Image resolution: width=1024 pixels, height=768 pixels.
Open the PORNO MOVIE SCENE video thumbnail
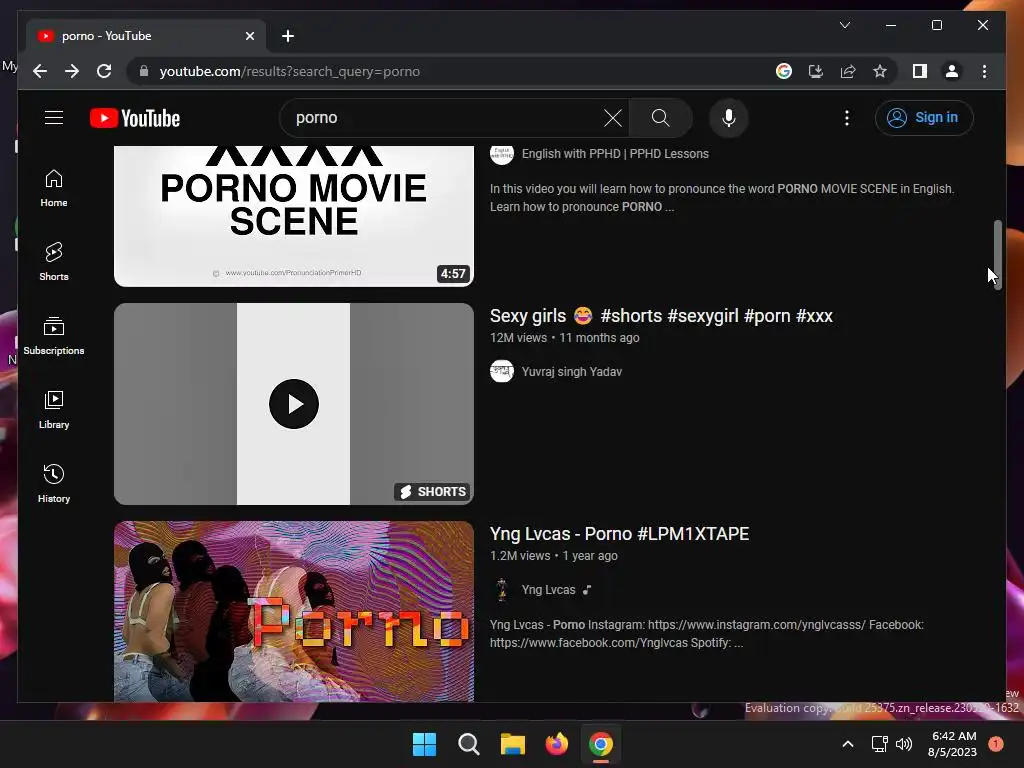pos(294,216)
